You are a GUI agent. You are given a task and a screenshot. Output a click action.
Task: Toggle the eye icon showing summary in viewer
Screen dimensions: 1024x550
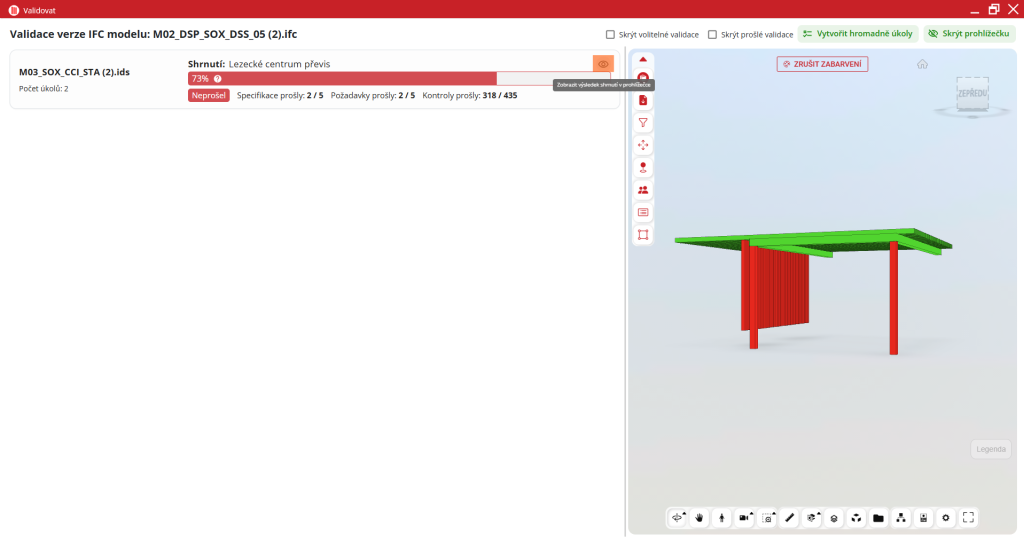click(x=603, y=64)
